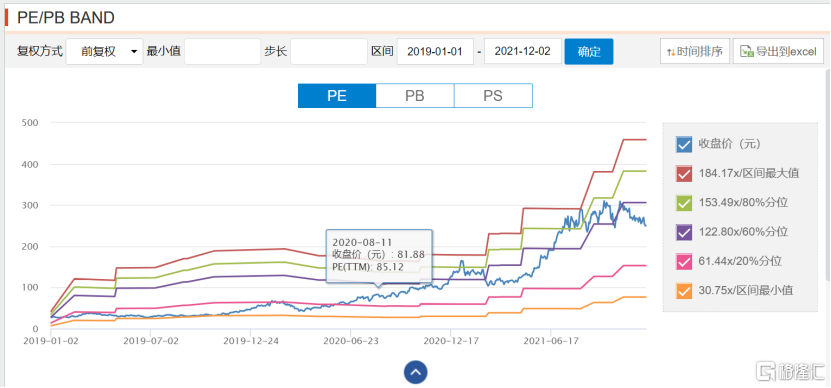Toggle the 61.44x/20%分位 checkbox
Viewport: 831px width, 388px height.
point(684,261)
